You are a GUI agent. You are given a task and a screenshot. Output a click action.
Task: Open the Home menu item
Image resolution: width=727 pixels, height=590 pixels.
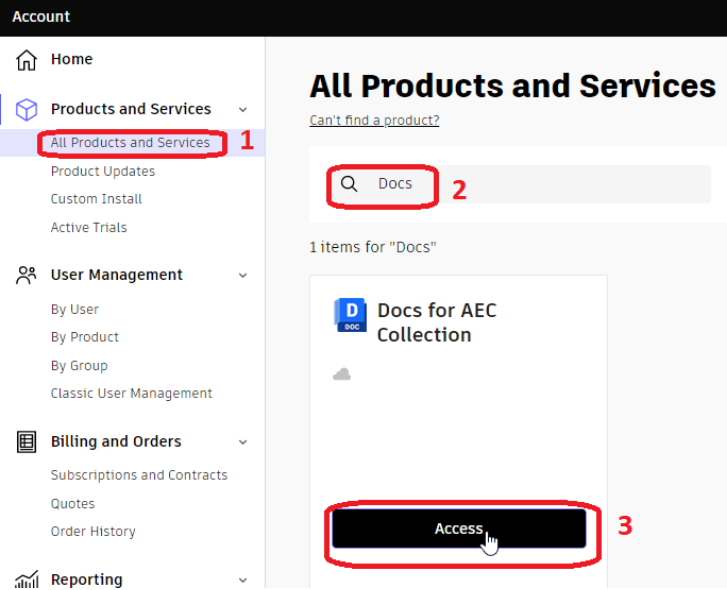pos(71,59)
